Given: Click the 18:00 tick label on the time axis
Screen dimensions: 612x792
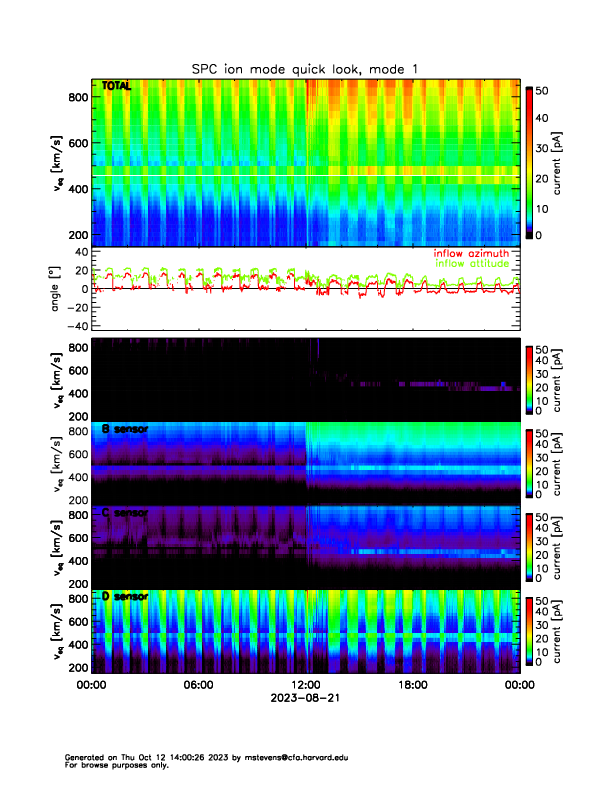Looking at the screenshot, I should [x=412, y=685].
